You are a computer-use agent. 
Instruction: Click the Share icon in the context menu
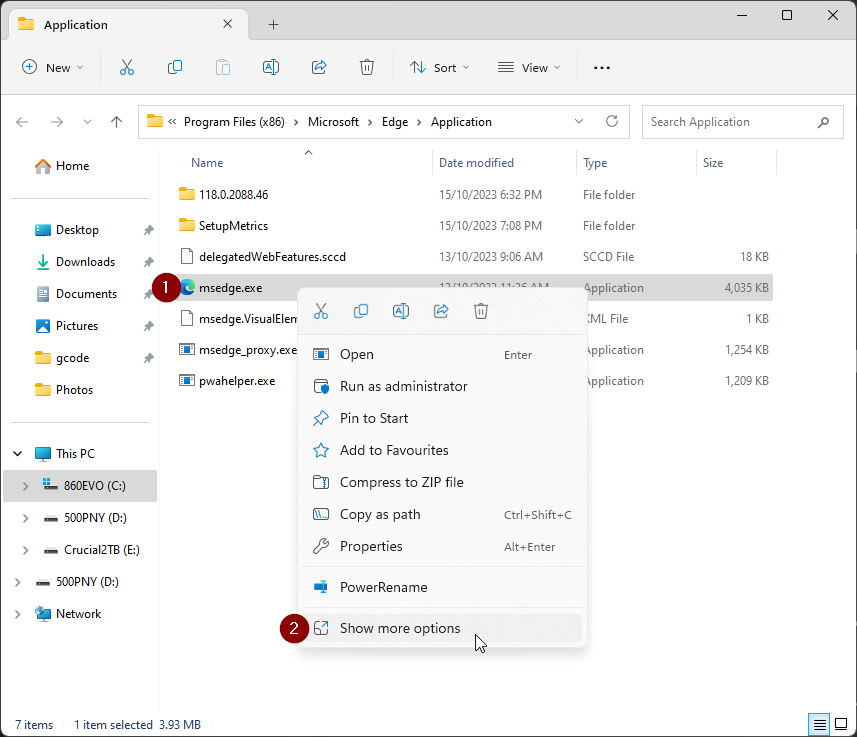441,311
